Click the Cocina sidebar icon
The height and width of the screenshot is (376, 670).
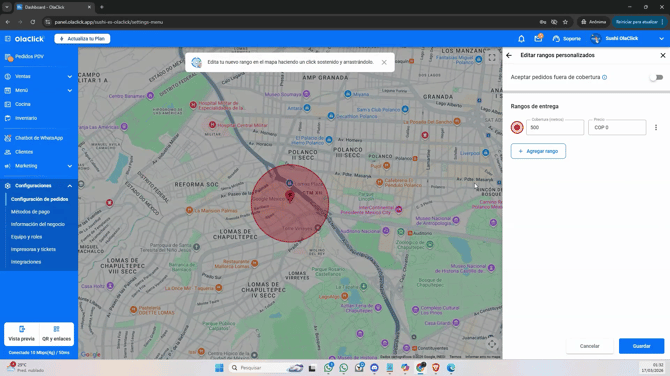point(8,104)
